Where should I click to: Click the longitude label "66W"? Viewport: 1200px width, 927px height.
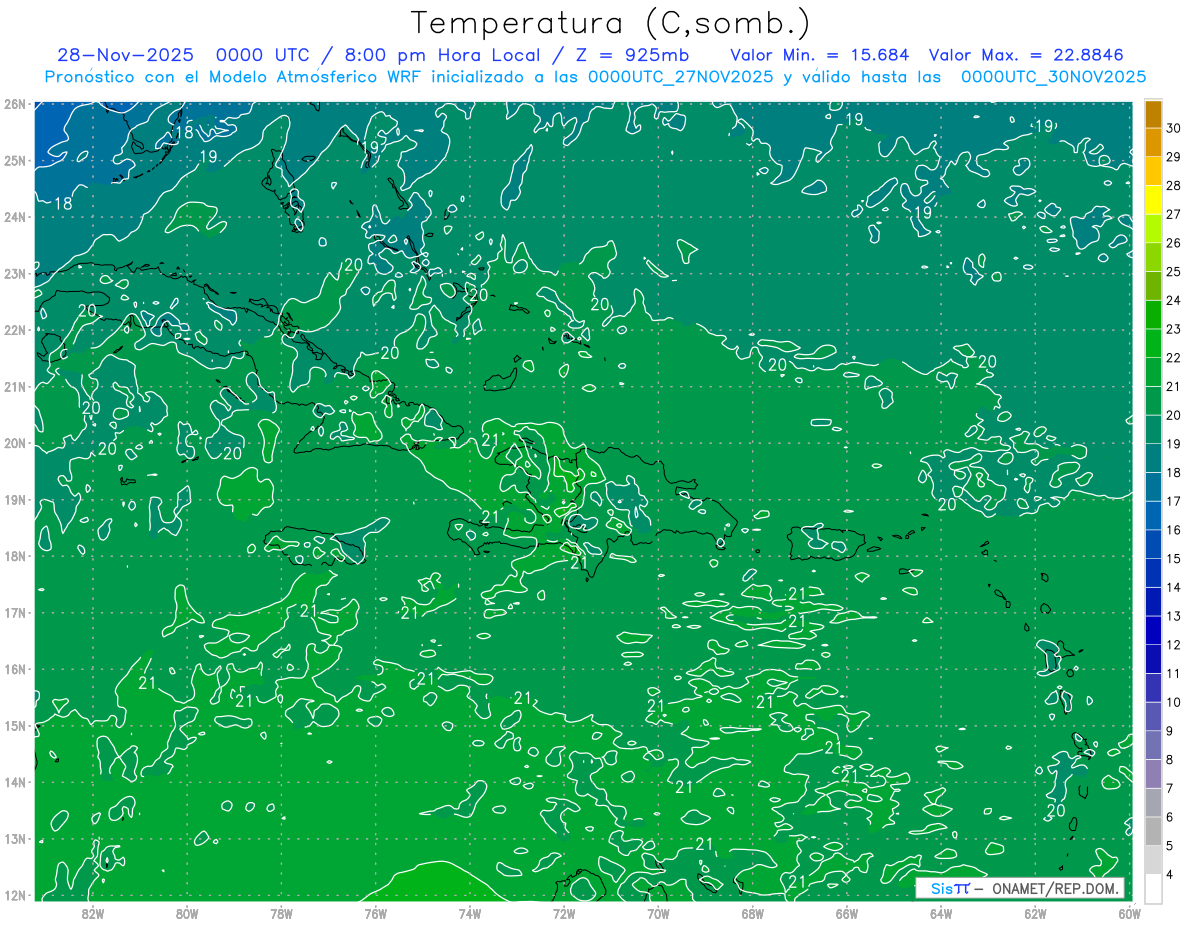click(847, 913)
